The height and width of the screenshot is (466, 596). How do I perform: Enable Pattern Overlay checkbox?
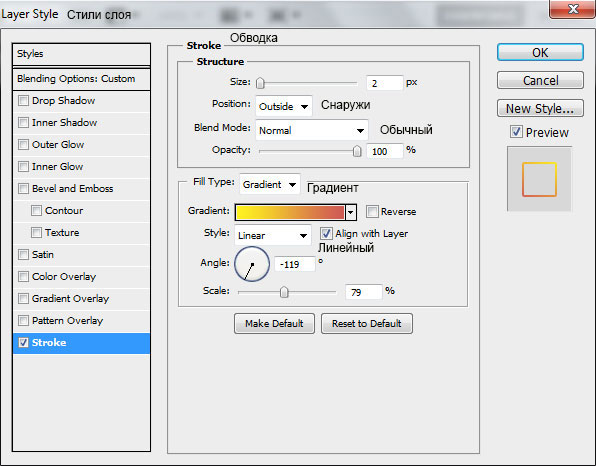[x=24, y=321]
